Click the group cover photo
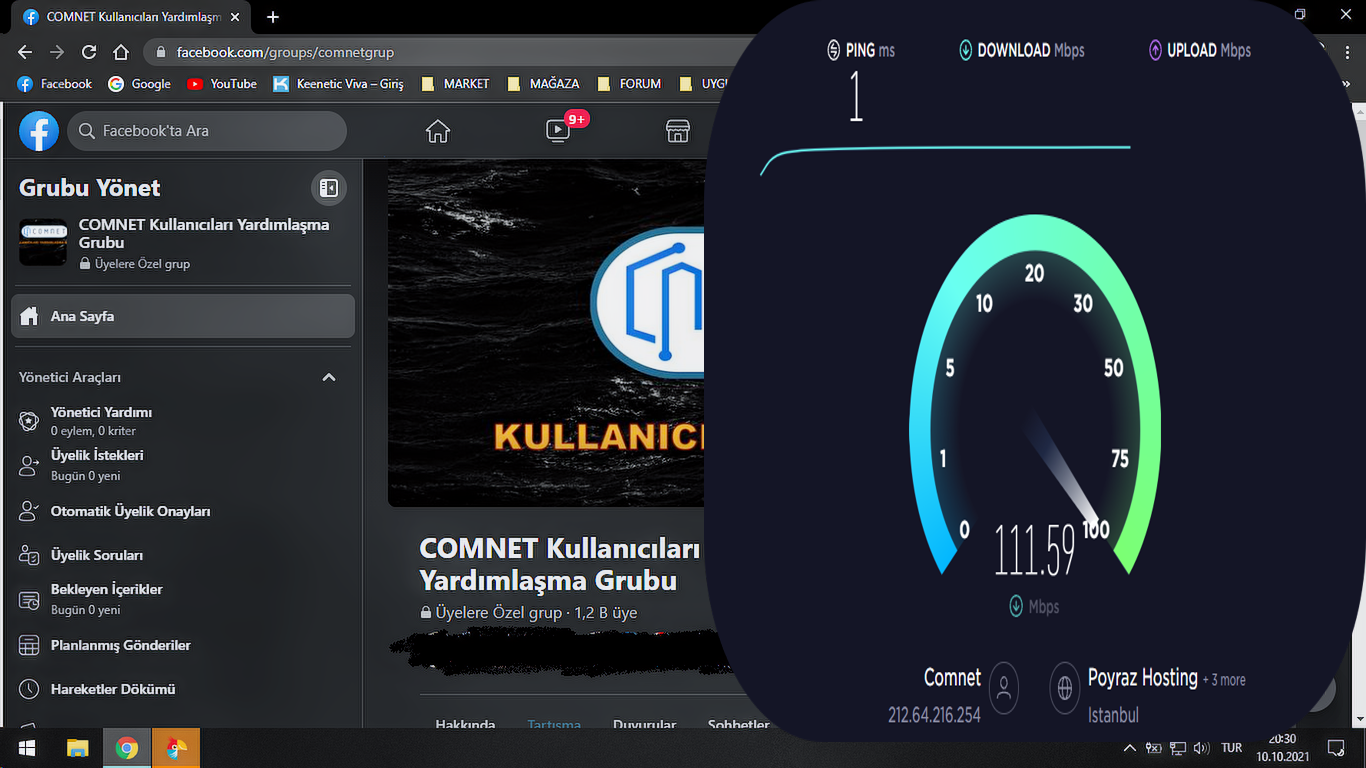Viewport: 1366px width, 768px height. (x=548, y=334)
